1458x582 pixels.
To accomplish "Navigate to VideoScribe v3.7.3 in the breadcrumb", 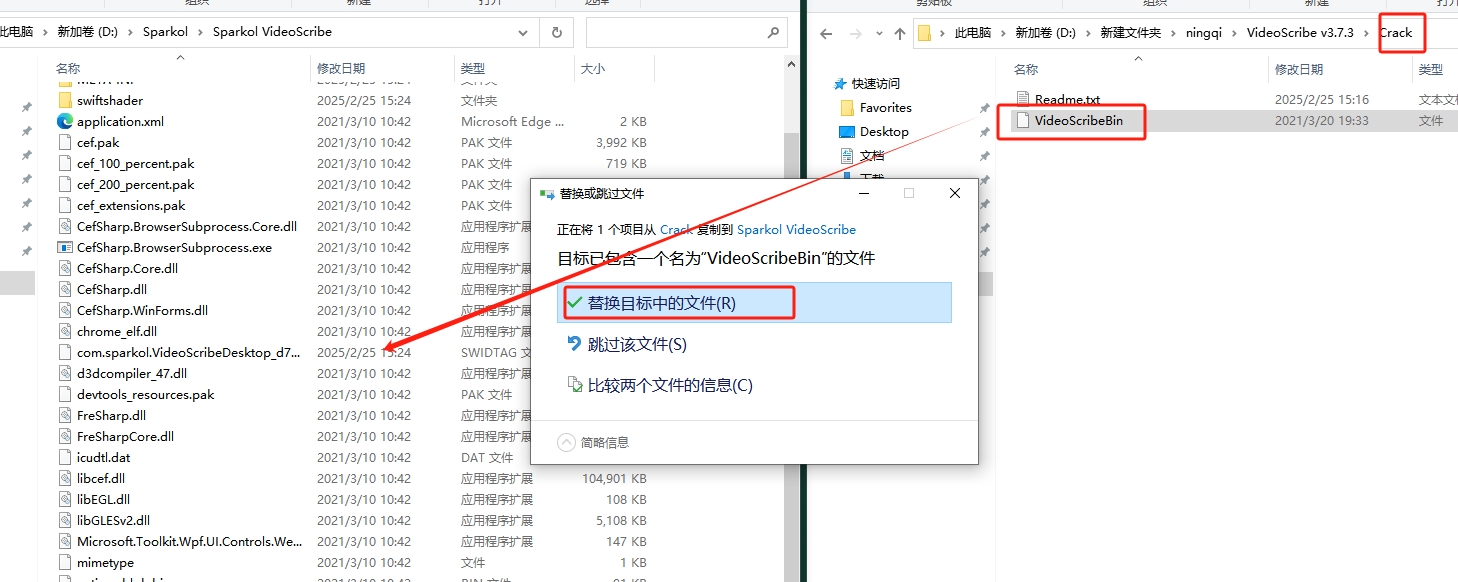I will click(x=1300, y=33).
